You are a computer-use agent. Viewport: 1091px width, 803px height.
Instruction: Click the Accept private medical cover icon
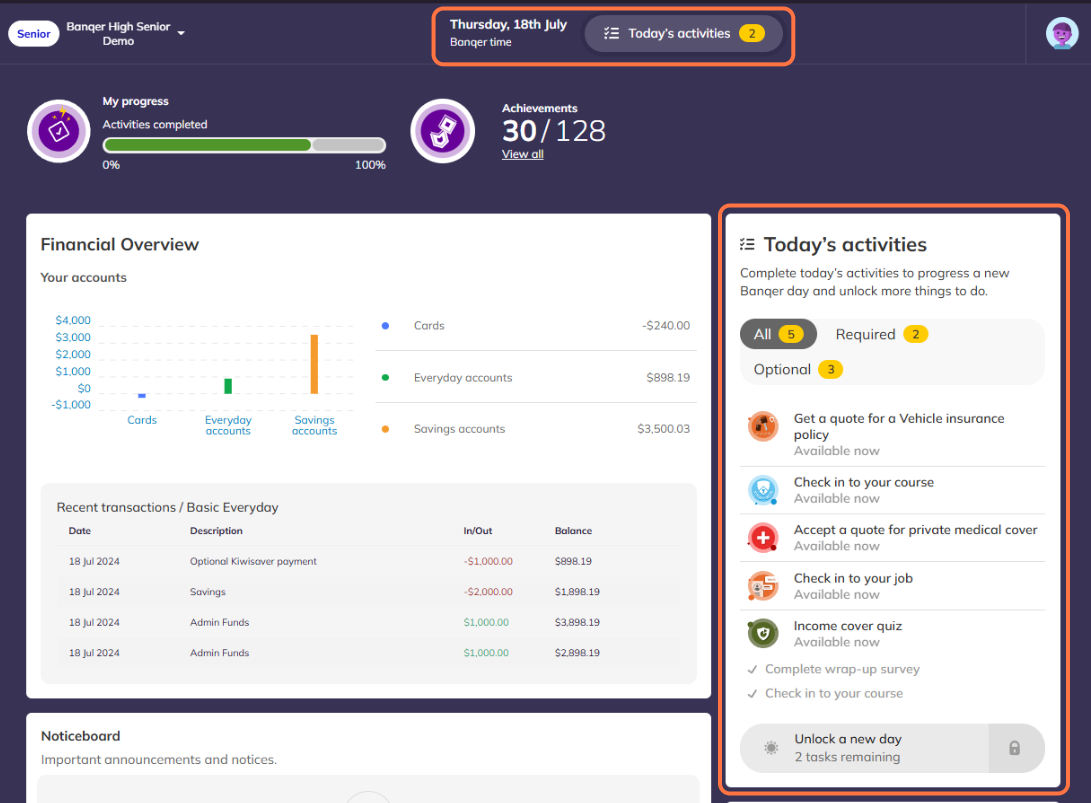point(763,538)
